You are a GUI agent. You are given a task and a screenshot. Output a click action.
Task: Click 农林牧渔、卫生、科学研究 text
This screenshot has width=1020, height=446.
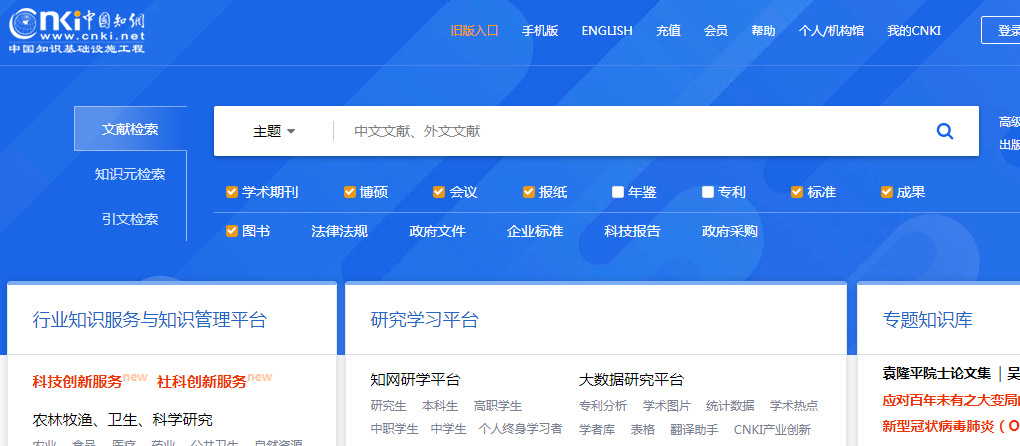(x=122, y=420)
